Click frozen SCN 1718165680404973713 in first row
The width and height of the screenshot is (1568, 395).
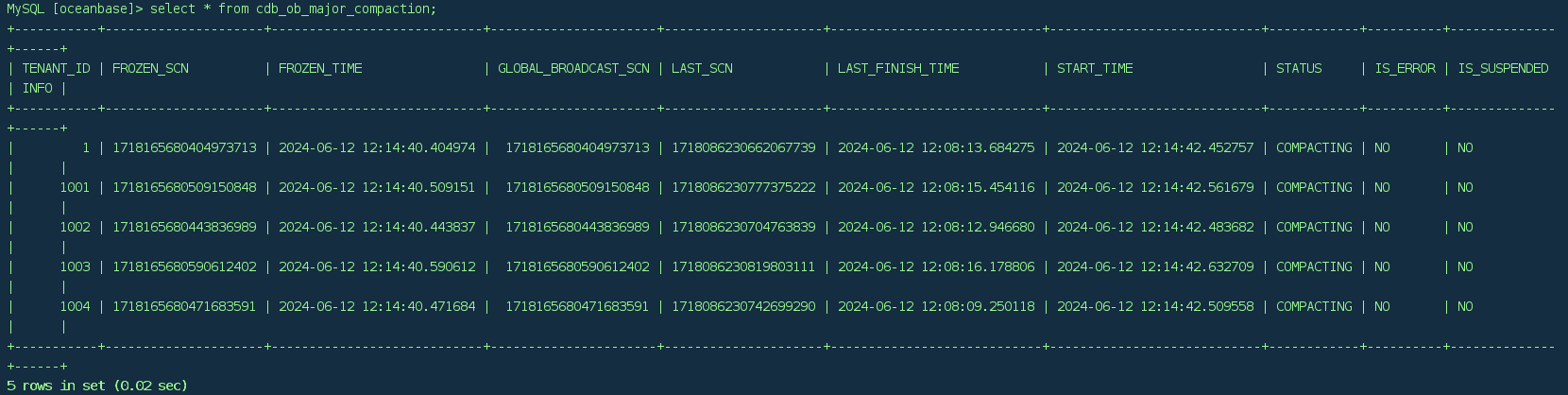[184, 147]
